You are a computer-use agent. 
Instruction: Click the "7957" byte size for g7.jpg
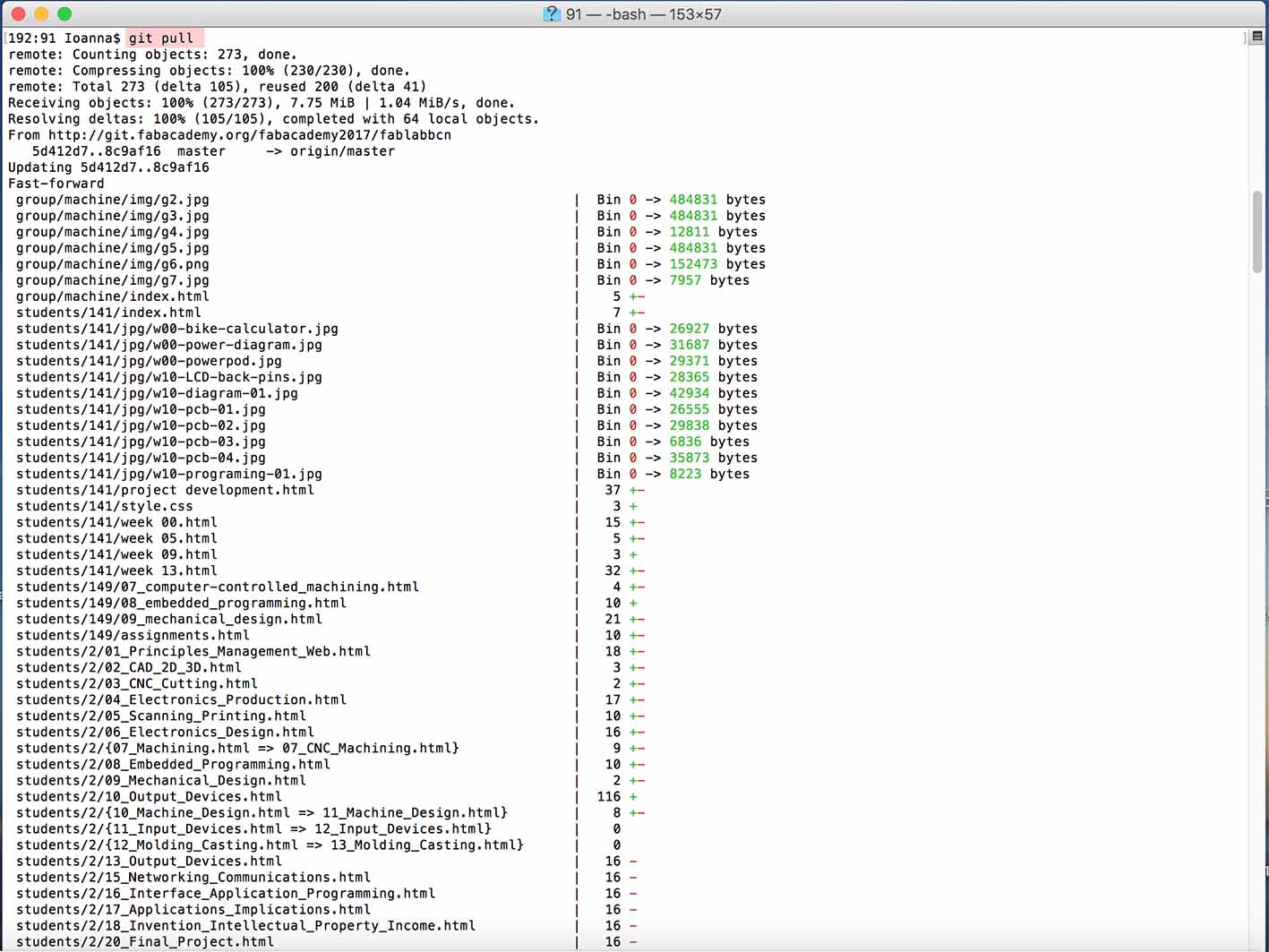click(x=685, y=279)
